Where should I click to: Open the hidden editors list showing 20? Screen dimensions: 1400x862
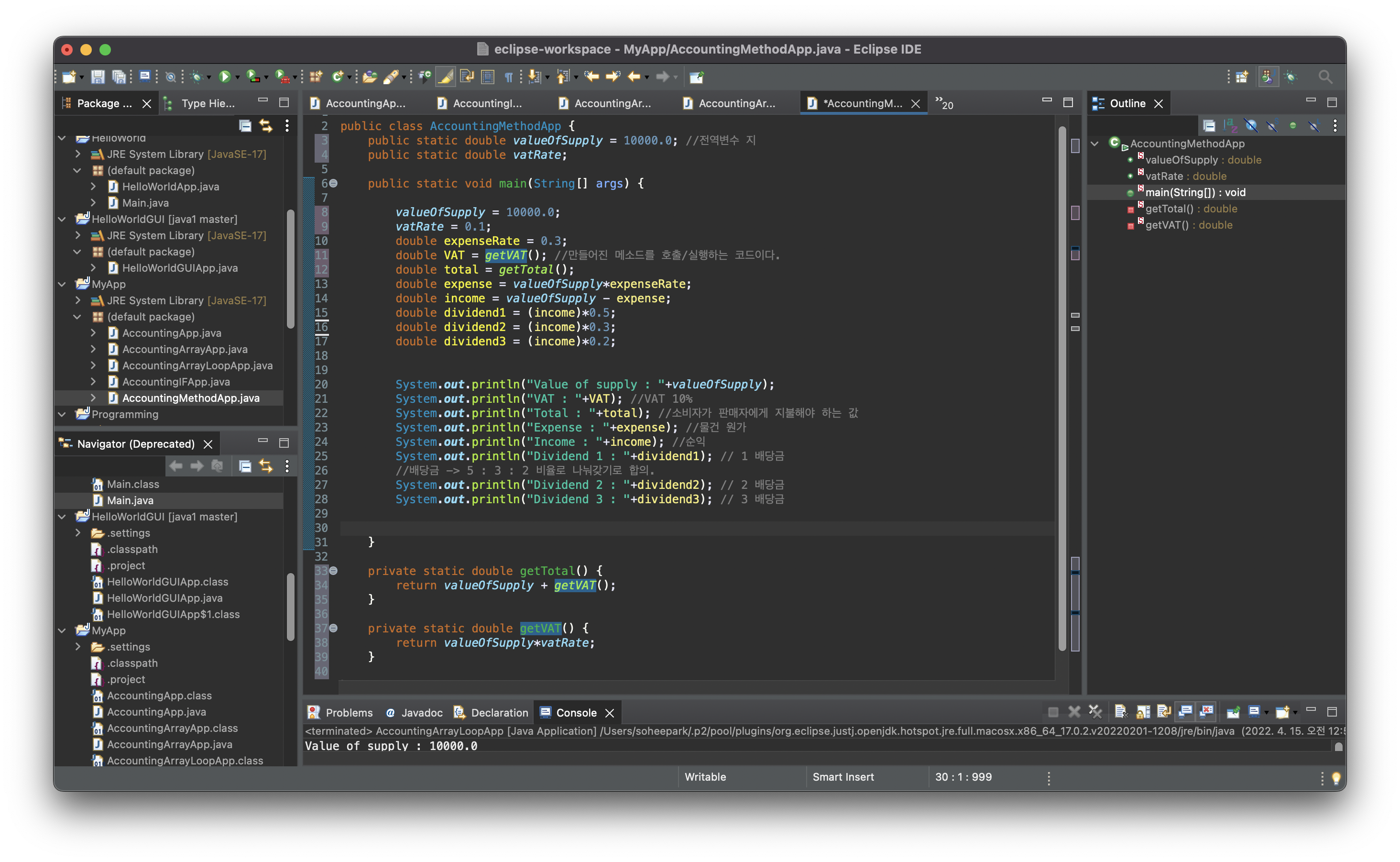tap(943, 103)
